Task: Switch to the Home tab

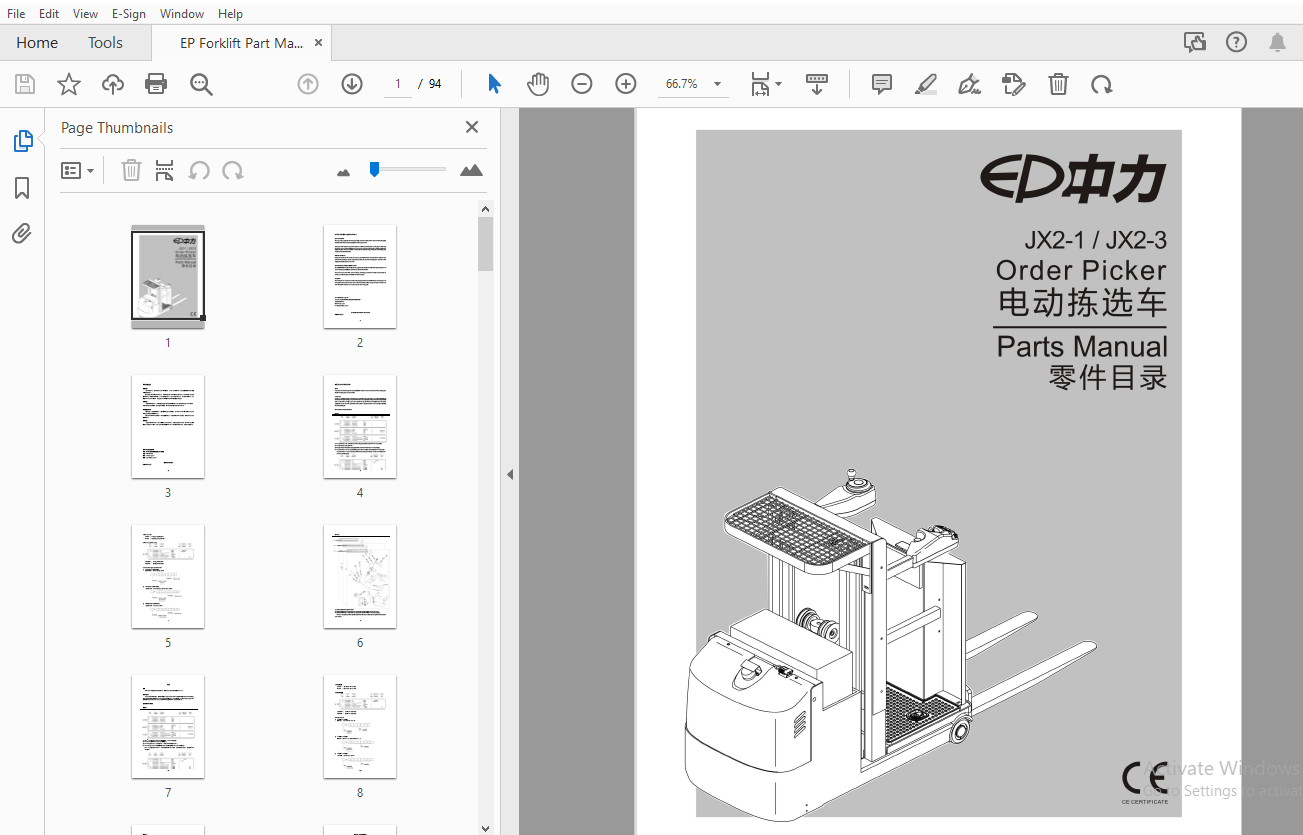Action: [37, 42]
